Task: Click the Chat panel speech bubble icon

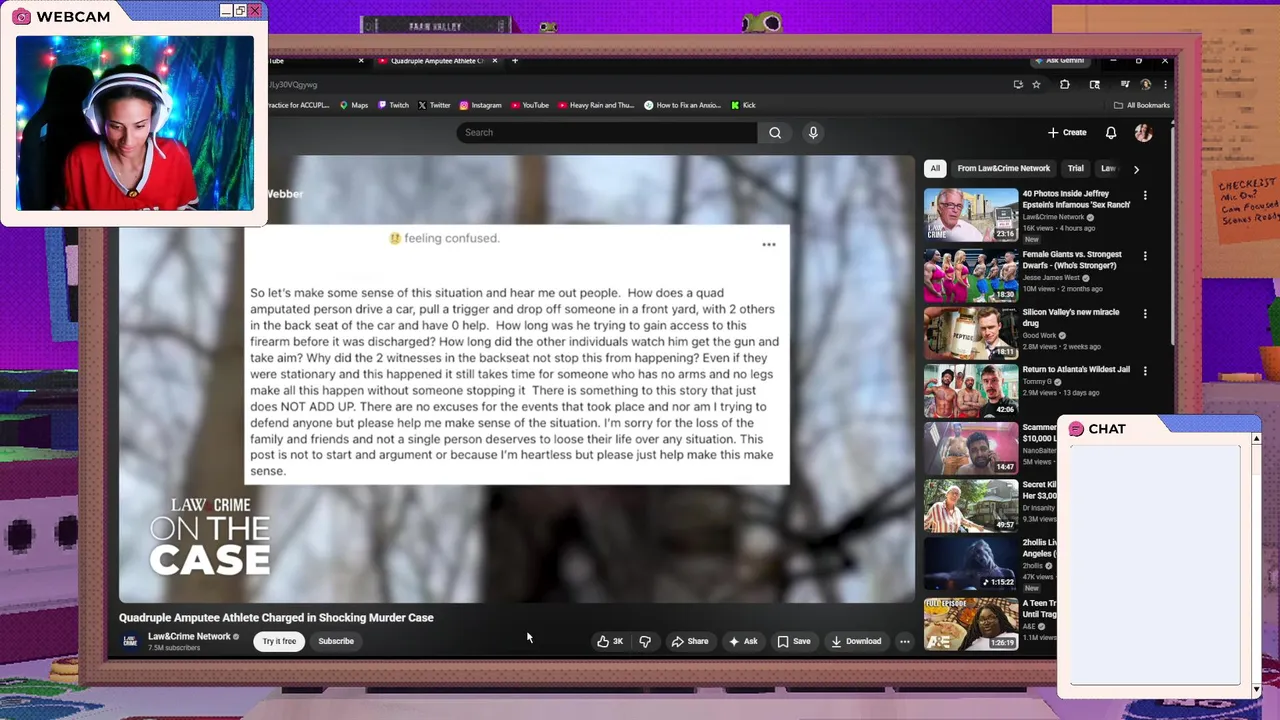Action: point(1076,429)
